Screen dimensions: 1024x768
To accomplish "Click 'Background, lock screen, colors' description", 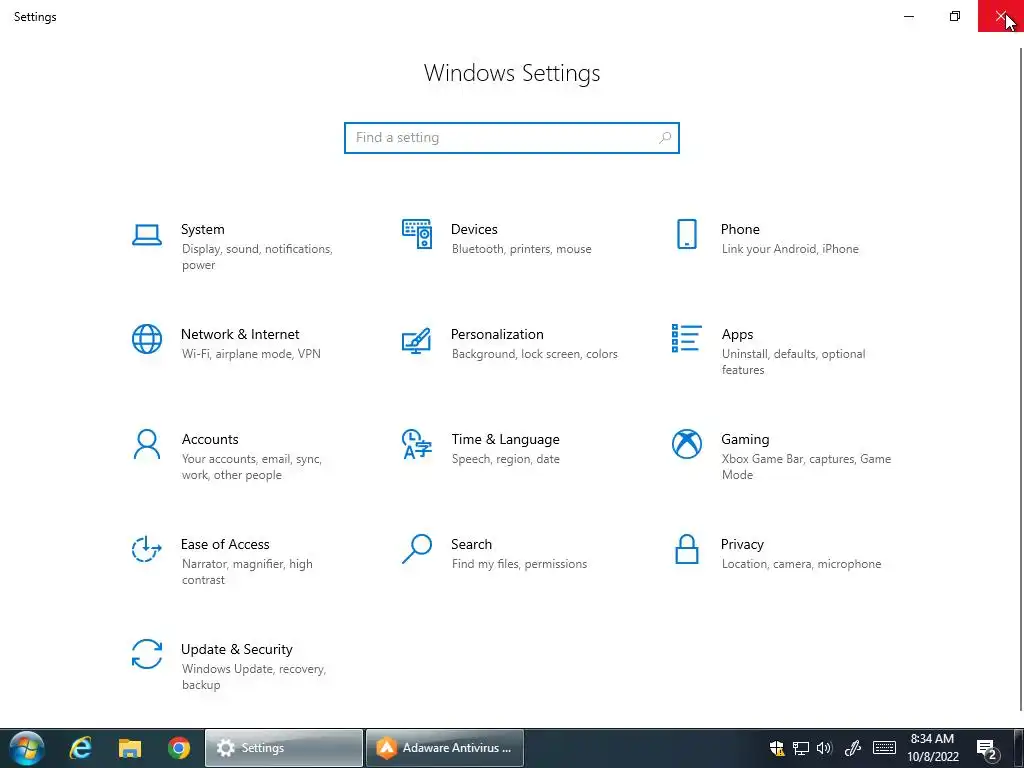I will click(x=534, y=354).
